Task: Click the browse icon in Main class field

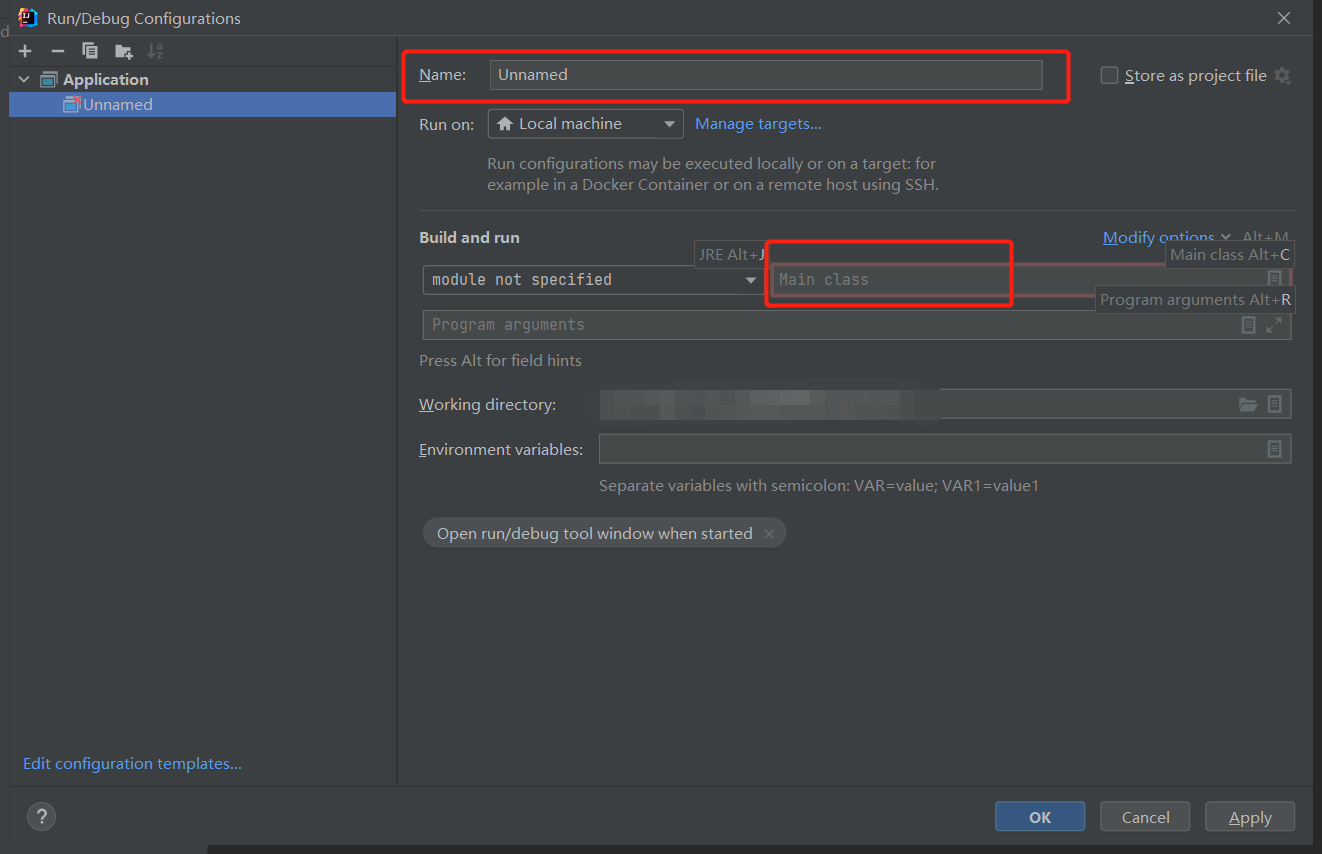Action: tap(1274, 279)
